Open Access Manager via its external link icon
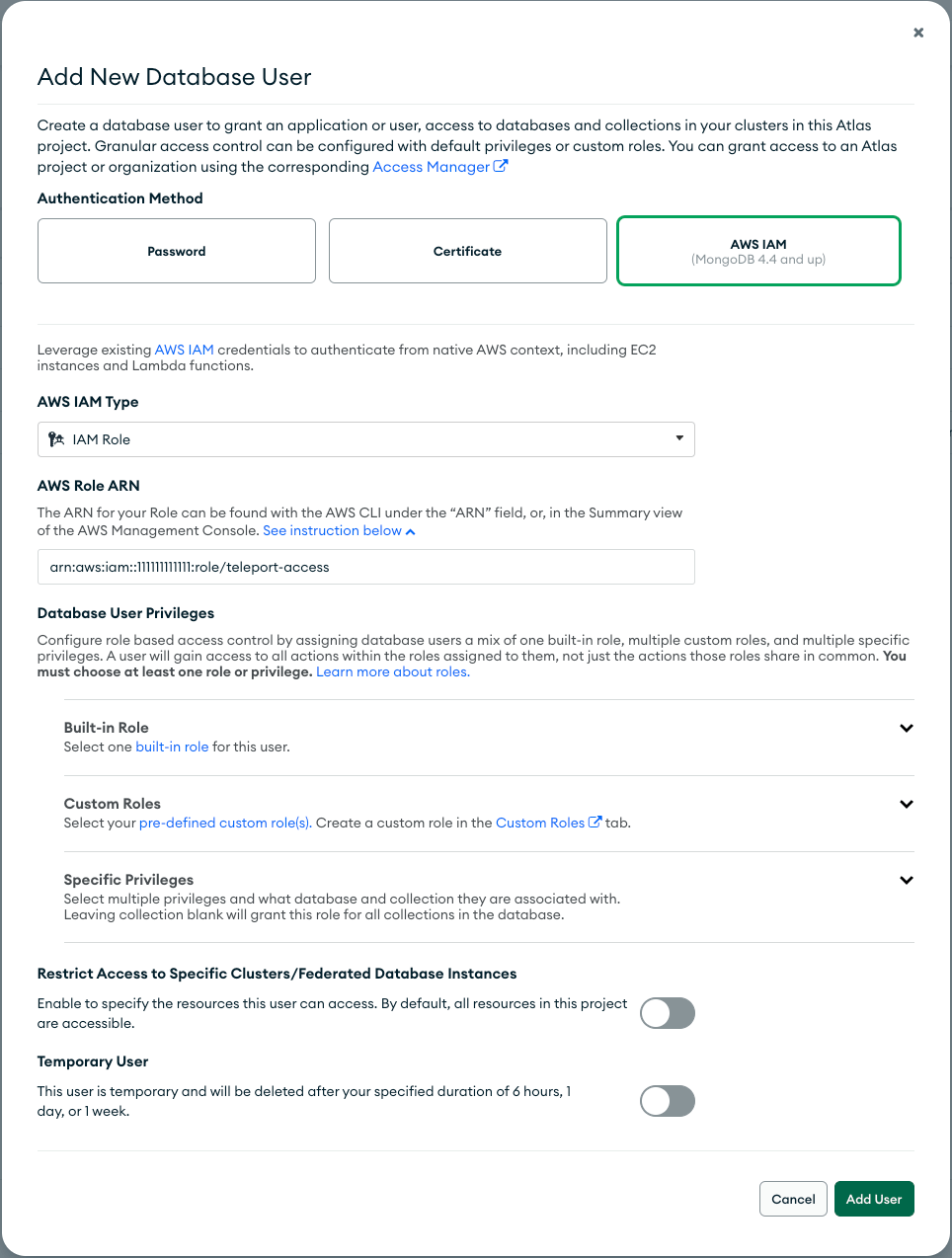952x1258 pixels. tap(501, 166)
